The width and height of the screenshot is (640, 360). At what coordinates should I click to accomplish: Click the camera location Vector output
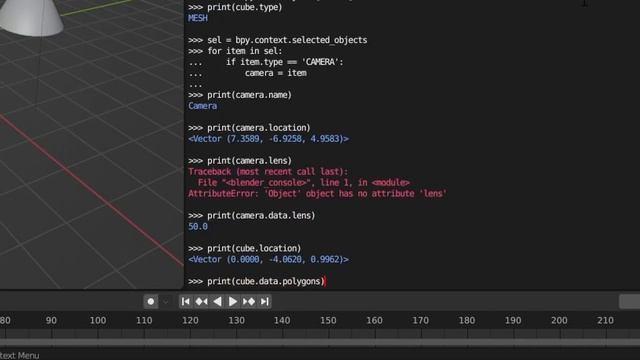[269, 139]
